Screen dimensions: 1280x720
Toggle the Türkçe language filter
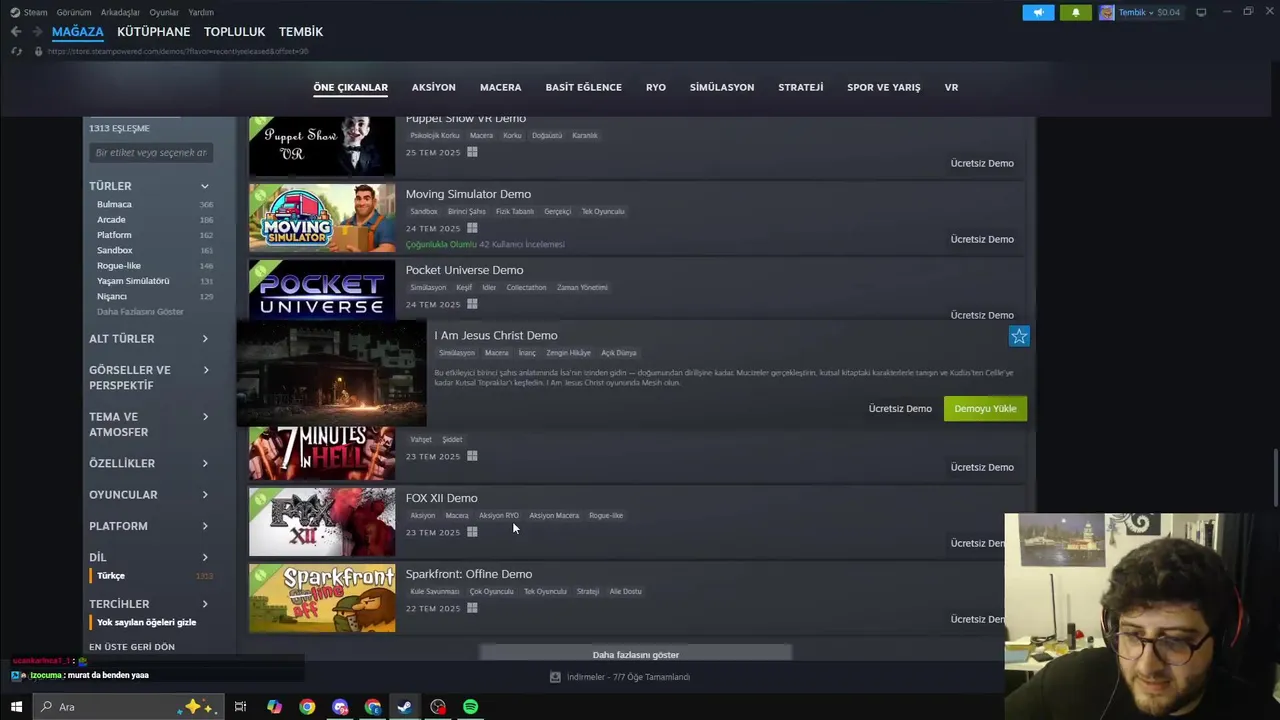(111, 576)
